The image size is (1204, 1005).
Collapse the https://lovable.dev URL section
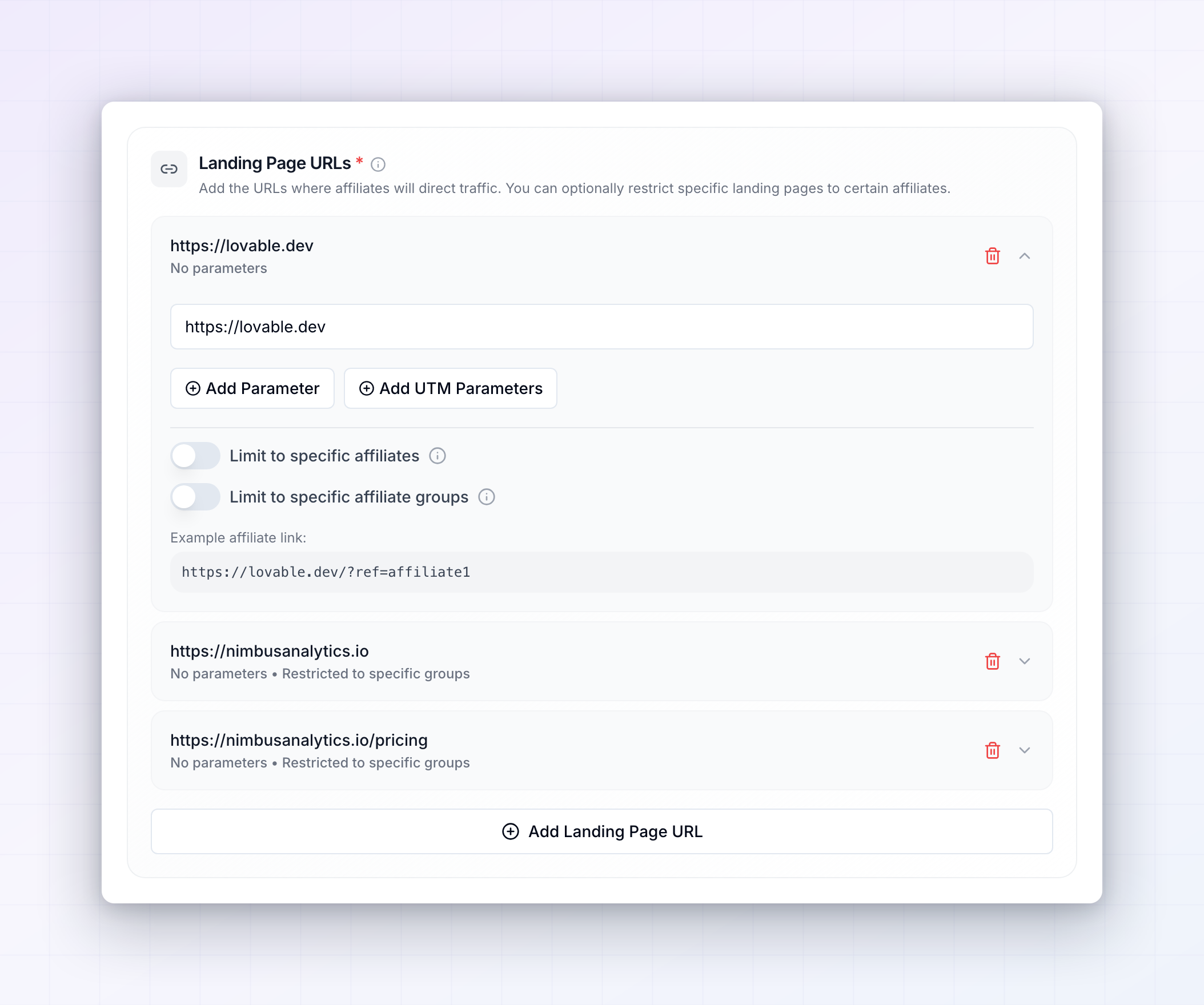click(x=1025, y=256)
